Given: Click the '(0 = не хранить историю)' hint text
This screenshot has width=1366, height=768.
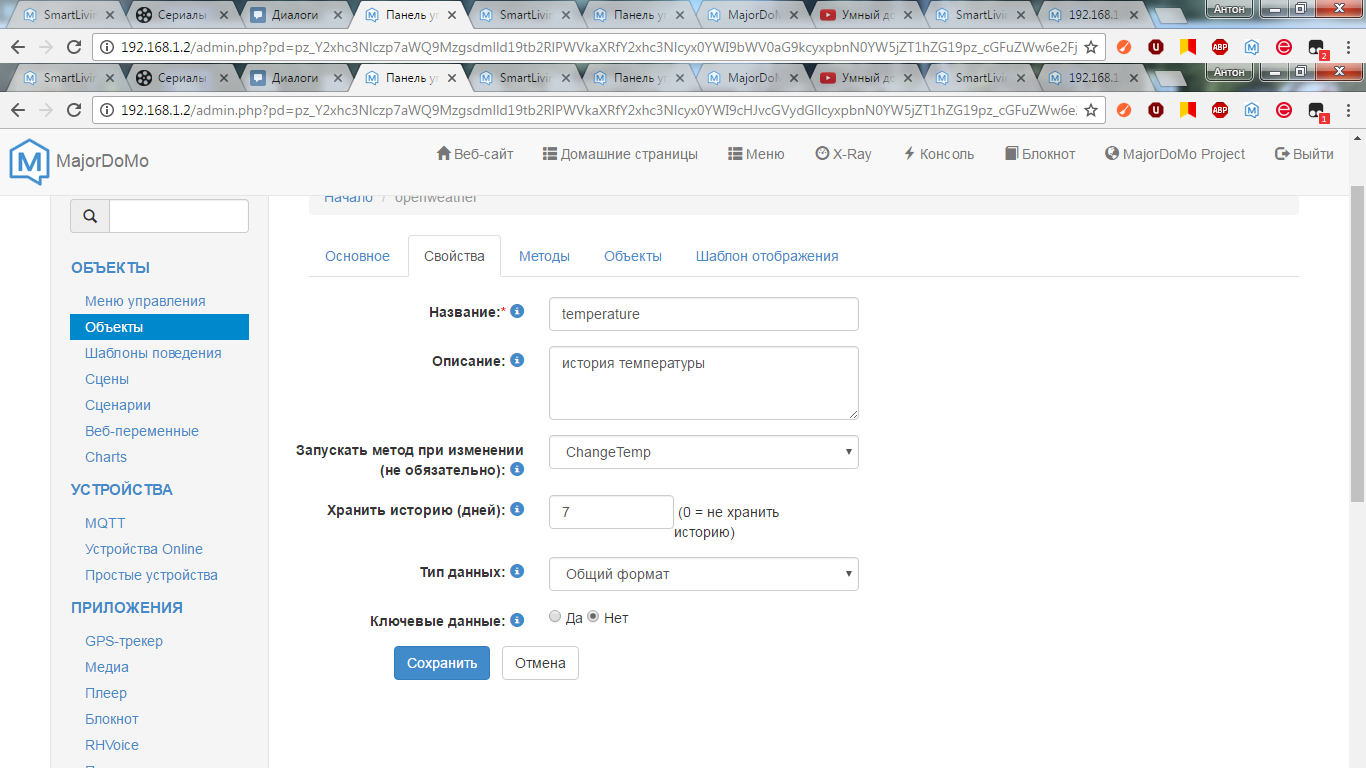Looking at the screenshot, I should coord(728,522).
